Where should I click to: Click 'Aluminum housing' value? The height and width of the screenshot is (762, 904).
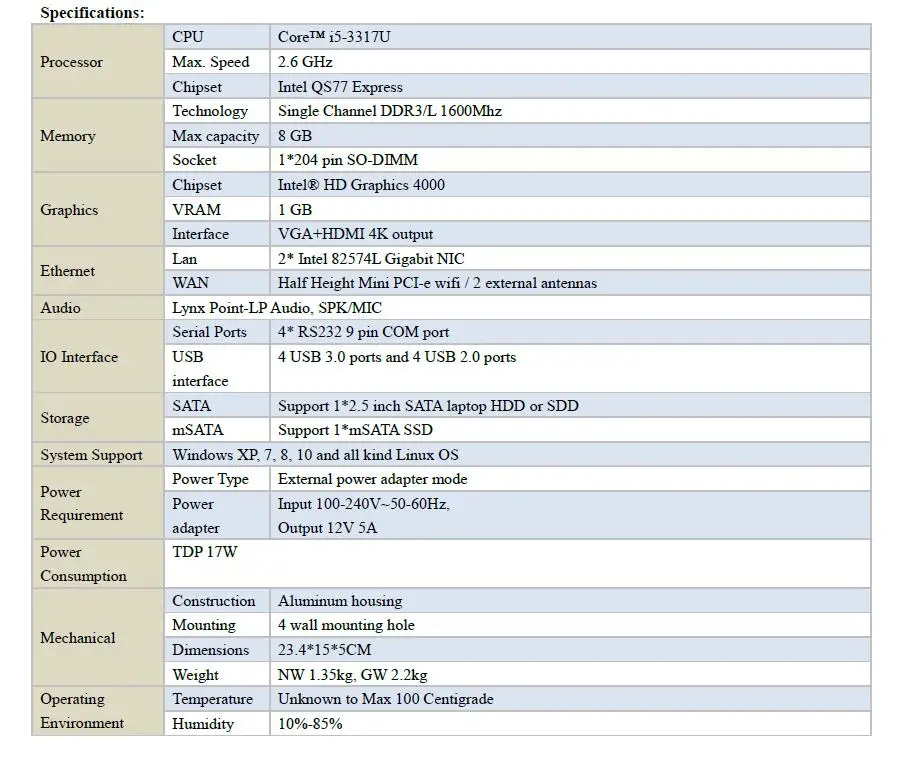coord(340,601)
